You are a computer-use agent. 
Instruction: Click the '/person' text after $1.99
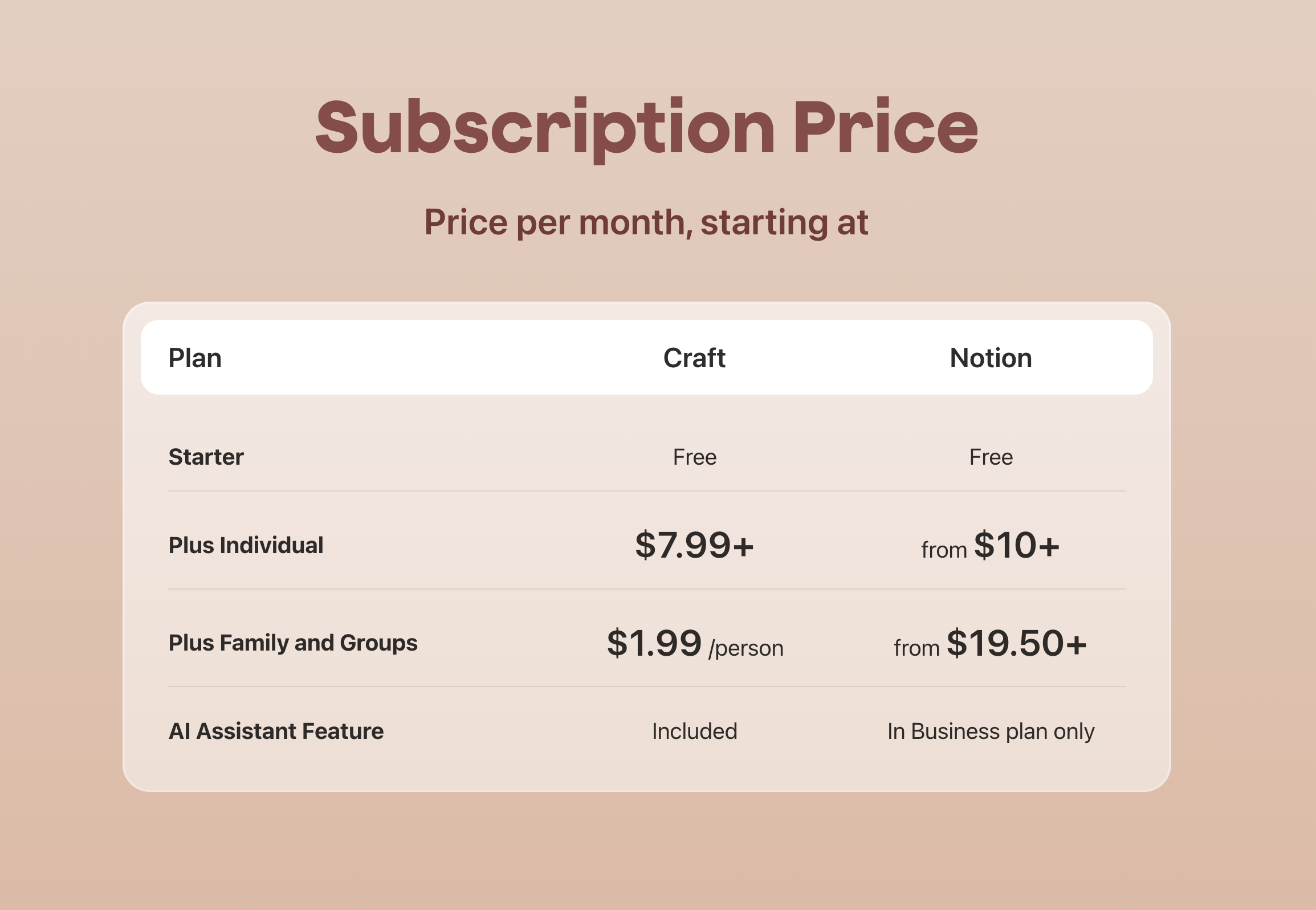click(745, 648)
